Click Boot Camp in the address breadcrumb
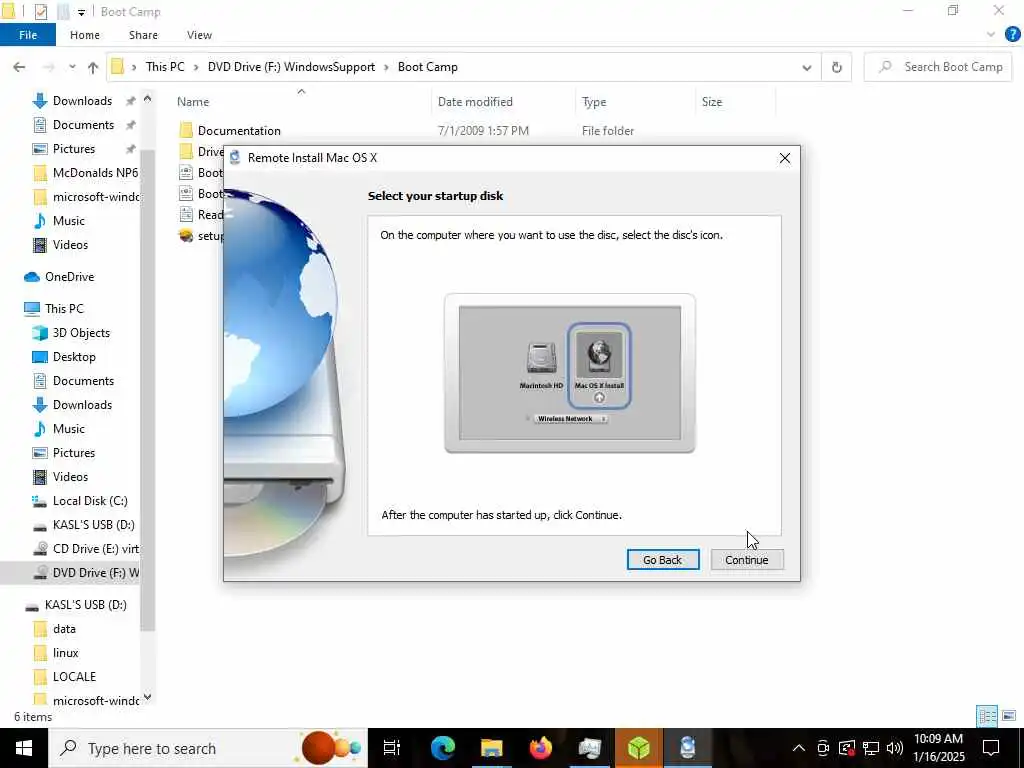 click(x=428, y=67)
